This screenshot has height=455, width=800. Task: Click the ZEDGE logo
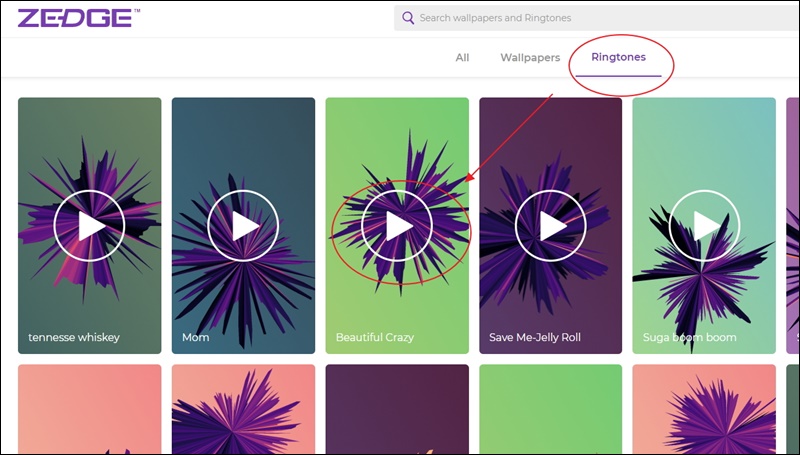point(78,18)
